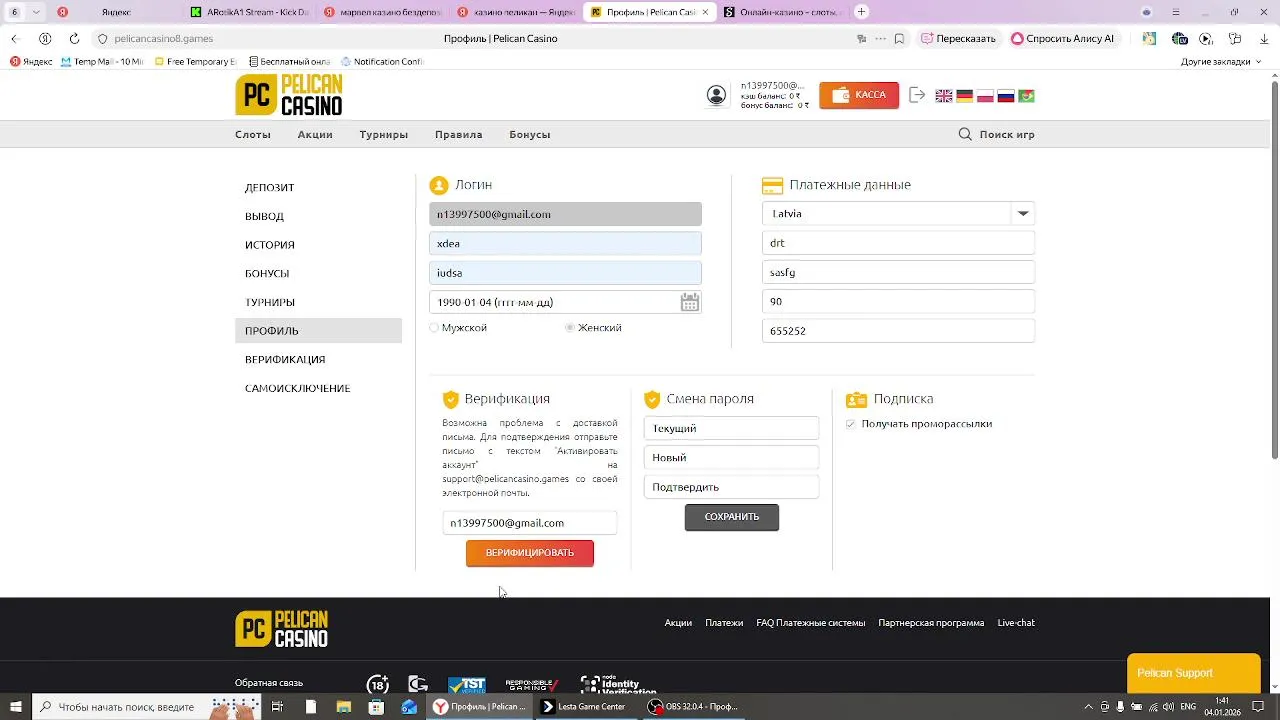Screen dimensions: 1280x720
Task: Expand the Latvia country dropdown
Action: [x=1022, y=213]
